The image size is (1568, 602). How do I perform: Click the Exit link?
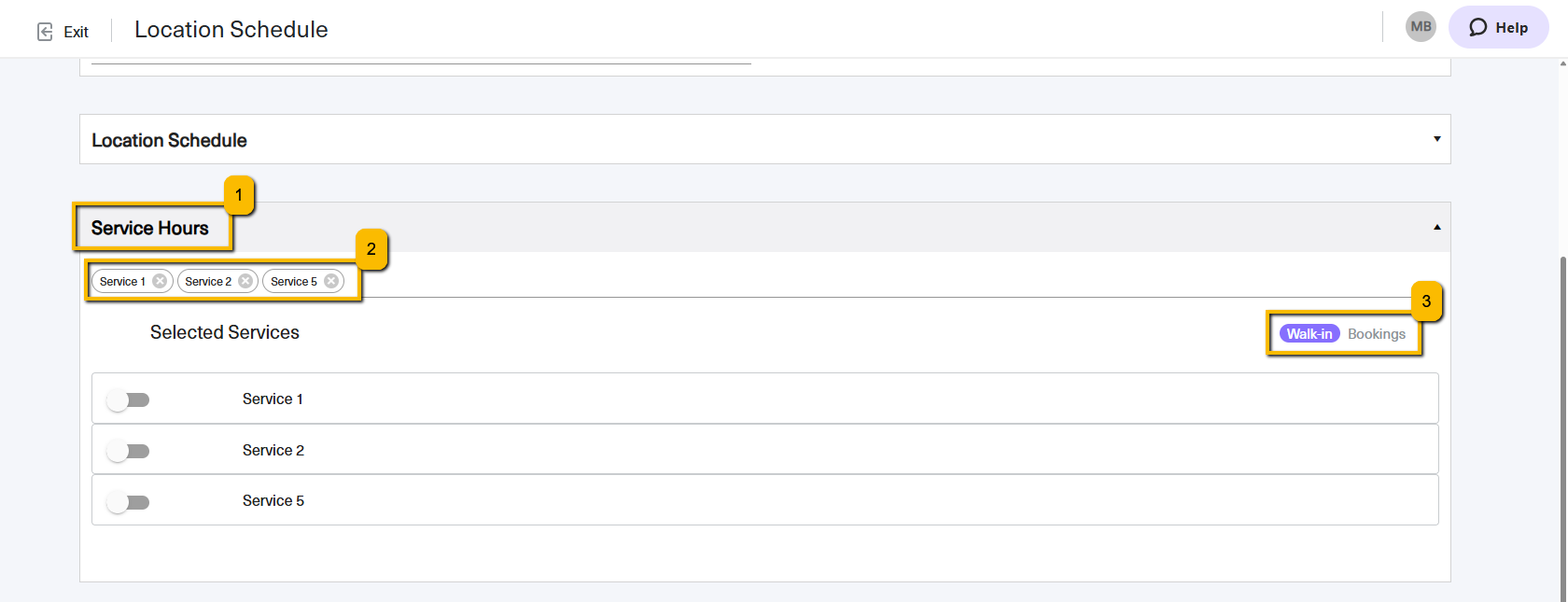click(63, 32)
